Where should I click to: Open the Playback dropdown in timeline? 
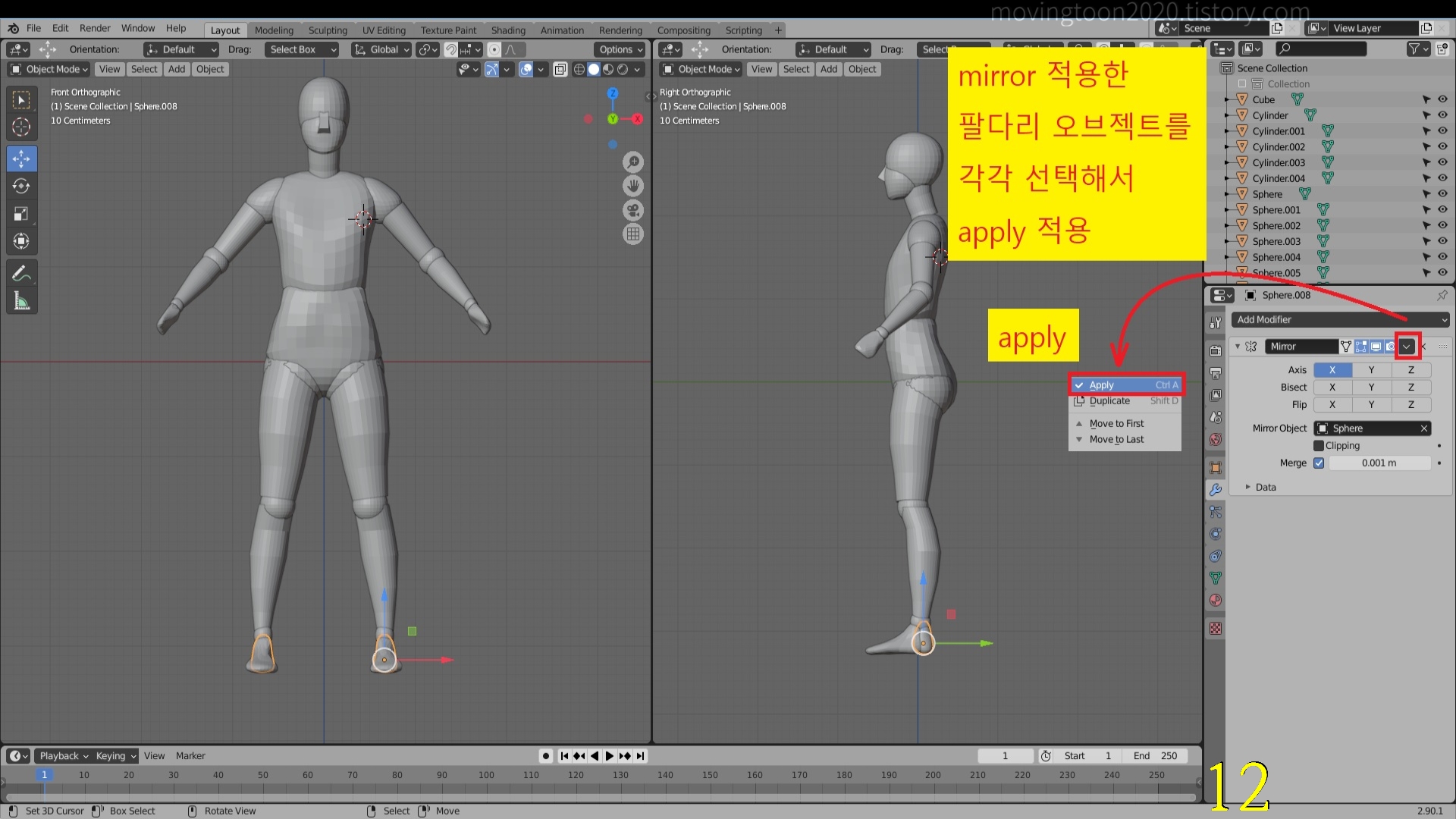point(63,756)
